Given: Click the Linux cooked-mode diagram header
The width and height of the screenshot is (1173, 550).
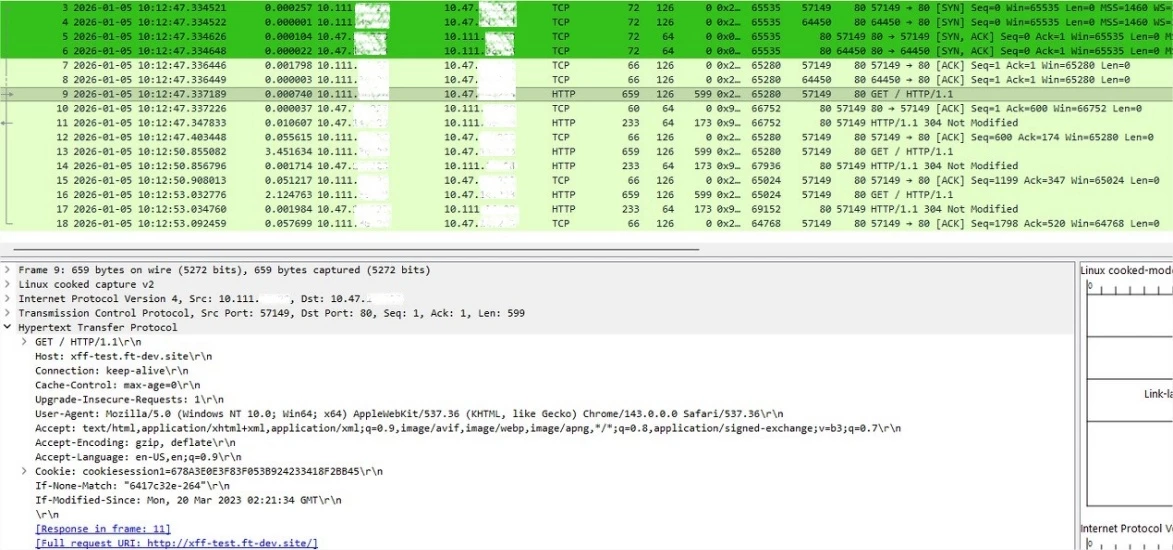Looking at the screenshot, I should tap(1127, 271).
